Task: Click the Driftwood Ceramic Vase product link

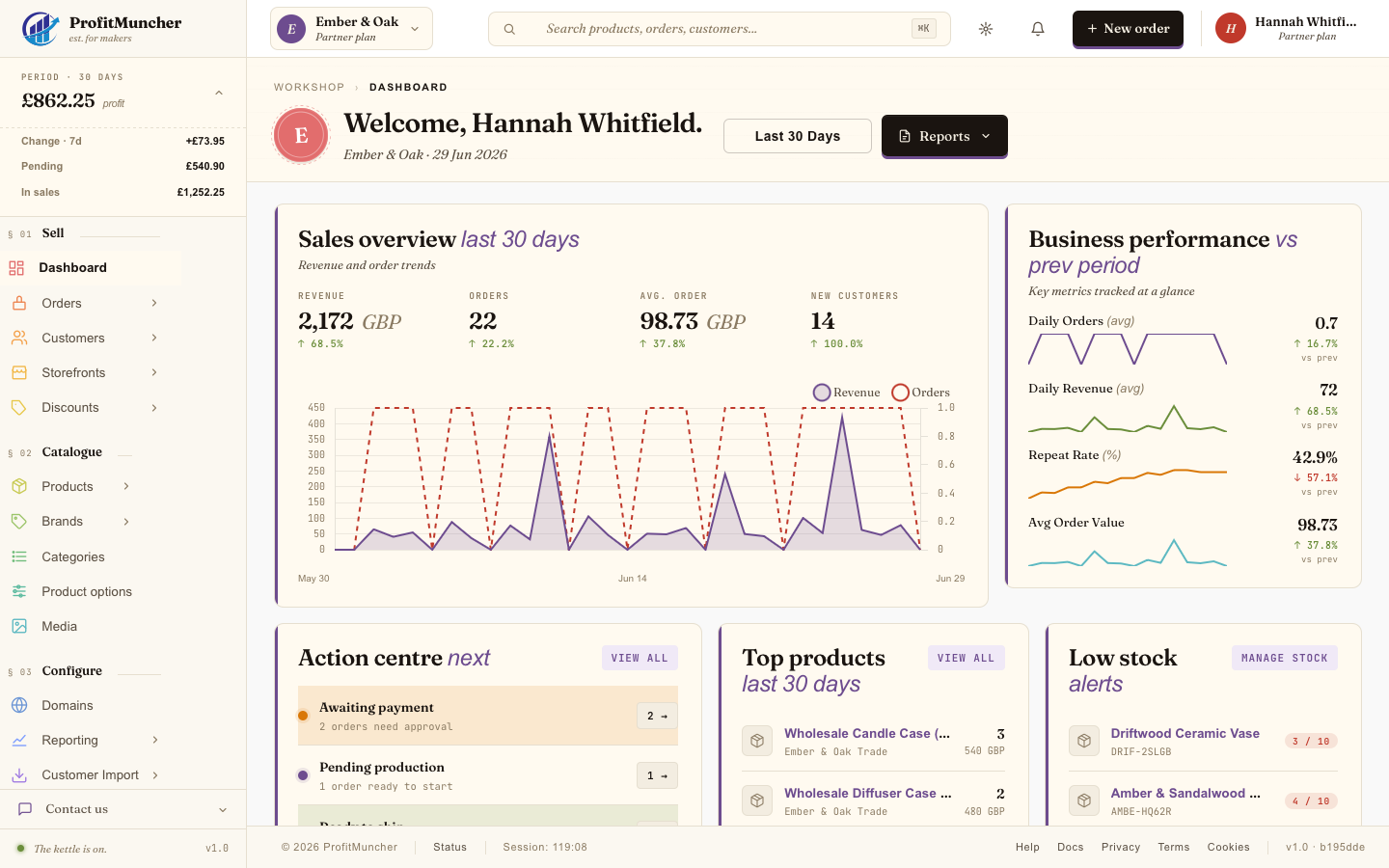Action: 1185,733
